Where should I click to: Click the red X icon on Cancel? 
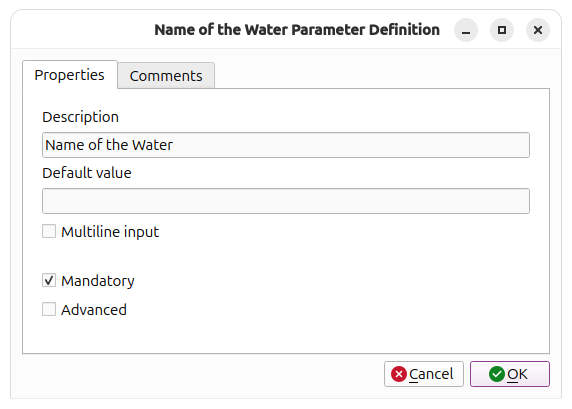click(x=399, y=374)
